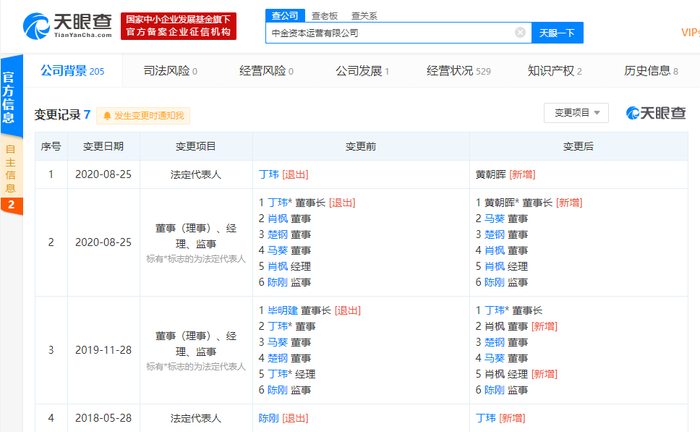Select the 官方信息 side tab
Viewport: 700px width, 432px height.
(11, 97)
